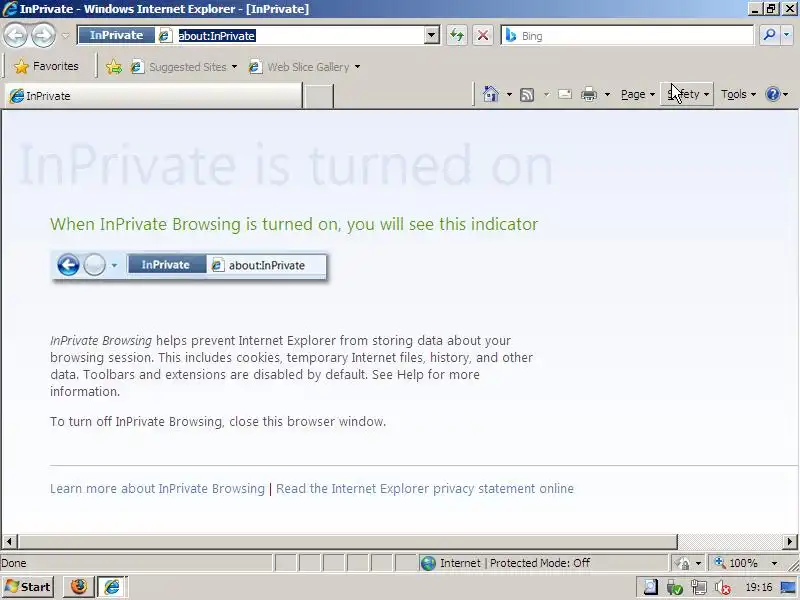The image size is (800, 600).
Task: Open the recent pages dropdown arrow
Action: [65, 36]
